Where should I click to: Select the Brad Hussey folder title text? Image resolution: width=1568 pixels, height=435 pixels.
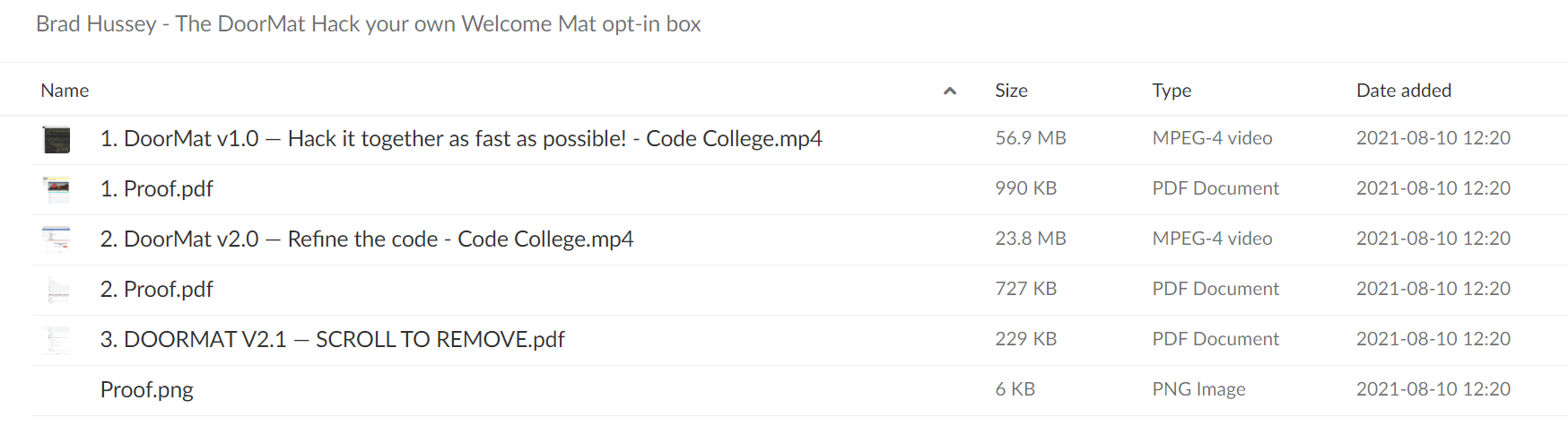(x=368, y=24)
